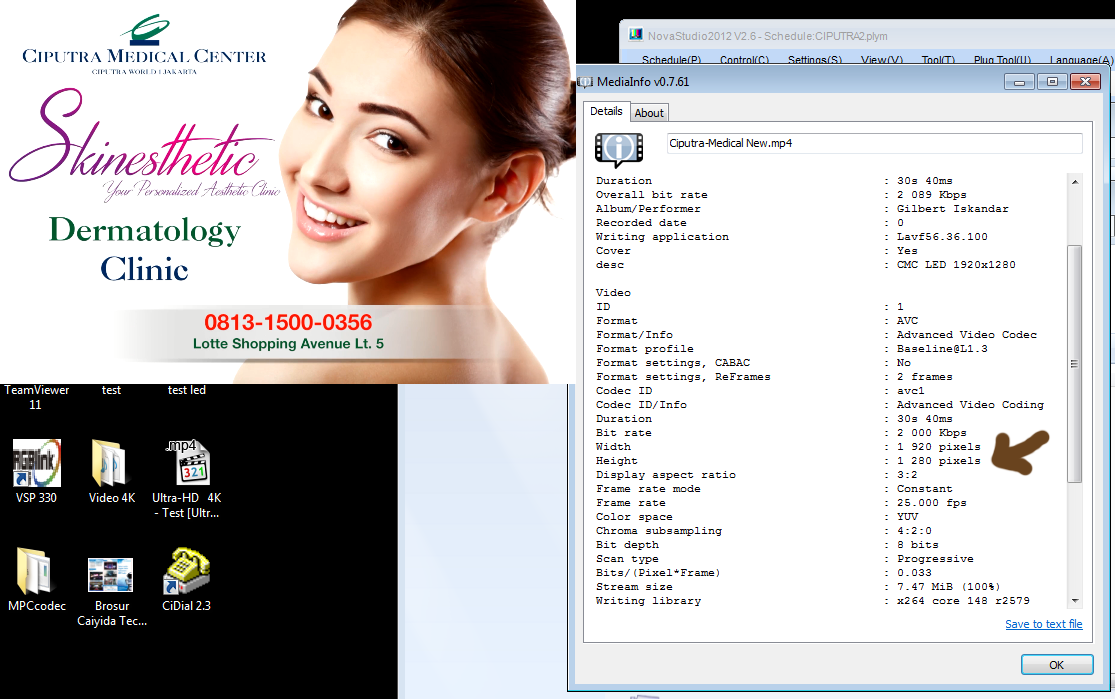Open the VSP 330 desktop shortcut

coord(36,464)
